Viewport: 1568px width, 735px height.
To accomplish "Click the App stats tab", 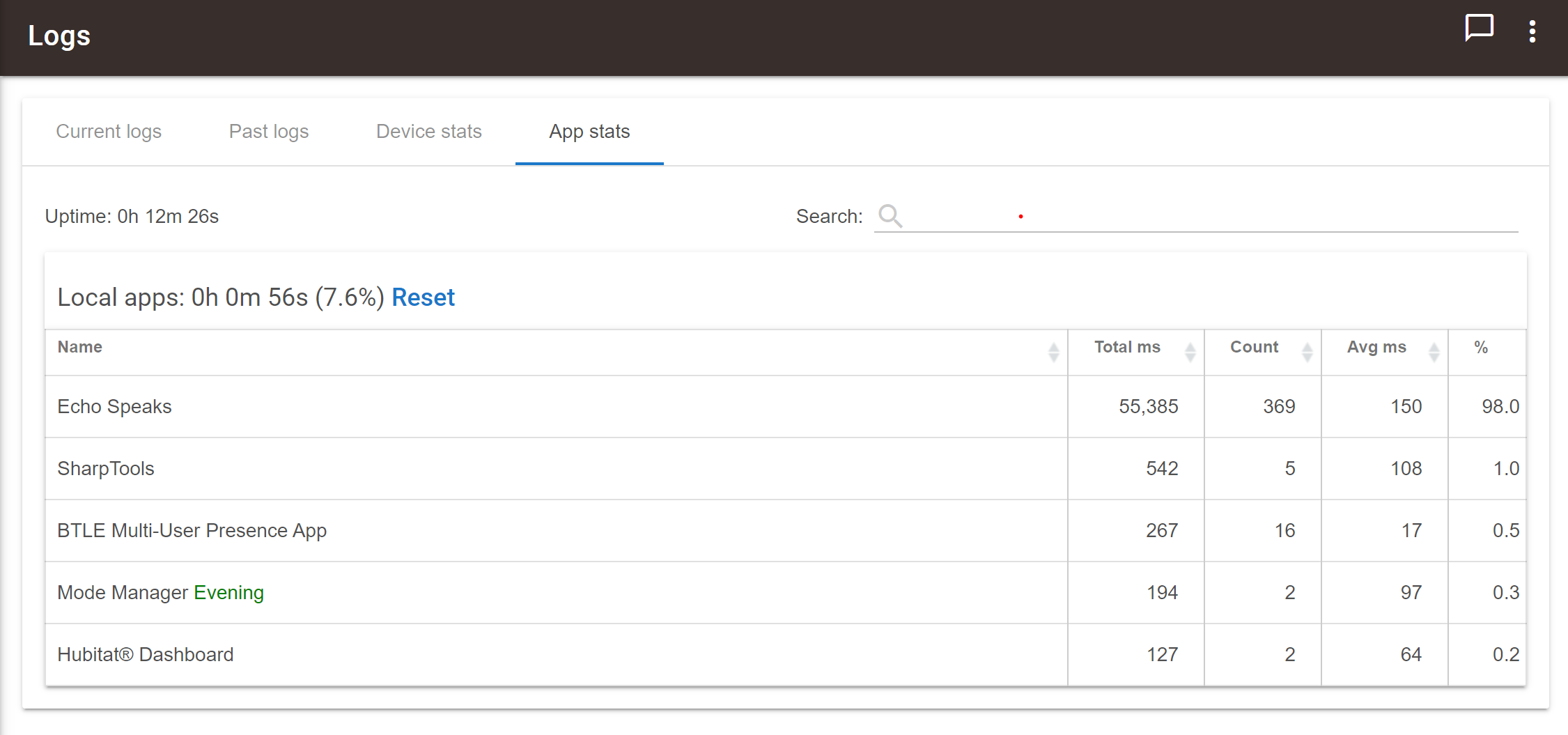I will [589, 132].
